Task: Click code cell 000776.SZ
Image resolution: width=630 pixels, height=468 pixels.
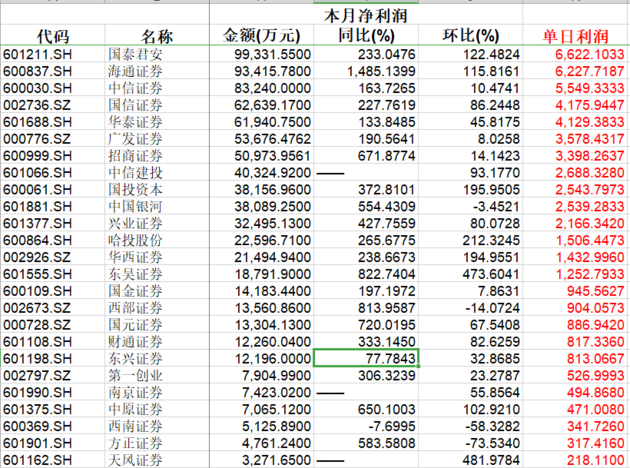Action: coord(53,139)
